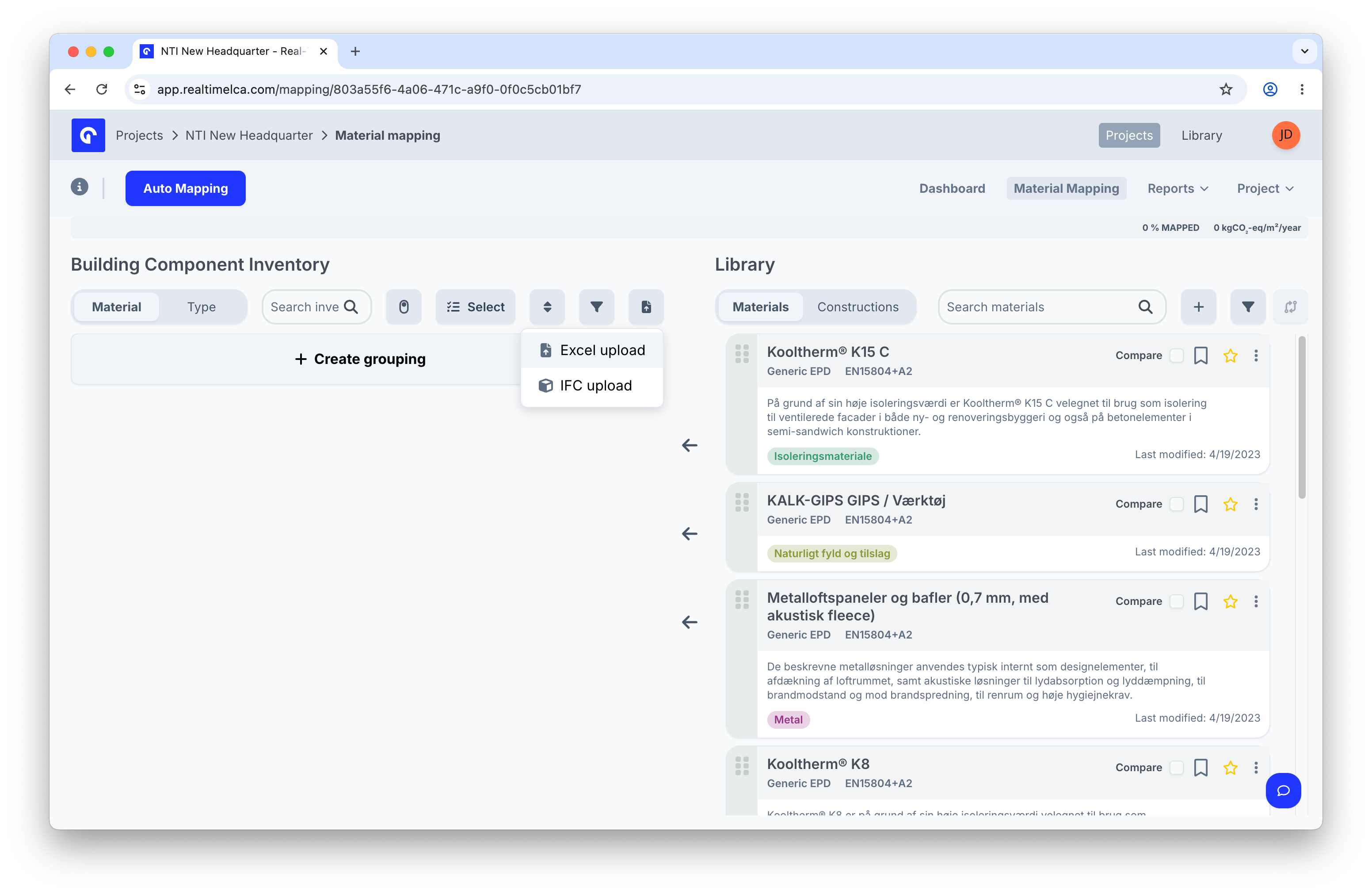1372x895 pixels.
Task: Open the inventory sort arrows button
Action: pyautogui.click(x=547, y=307)
